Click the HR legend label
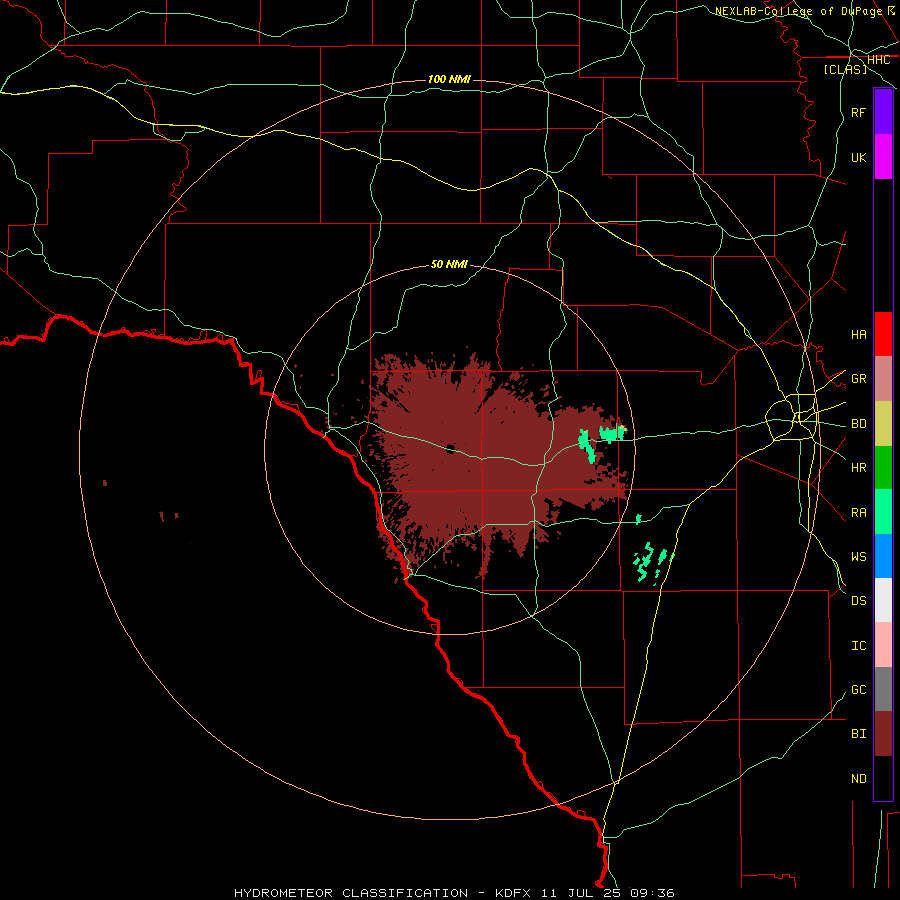Image resolution: width=900 pixels, height=900 pixels. point(859,468)
